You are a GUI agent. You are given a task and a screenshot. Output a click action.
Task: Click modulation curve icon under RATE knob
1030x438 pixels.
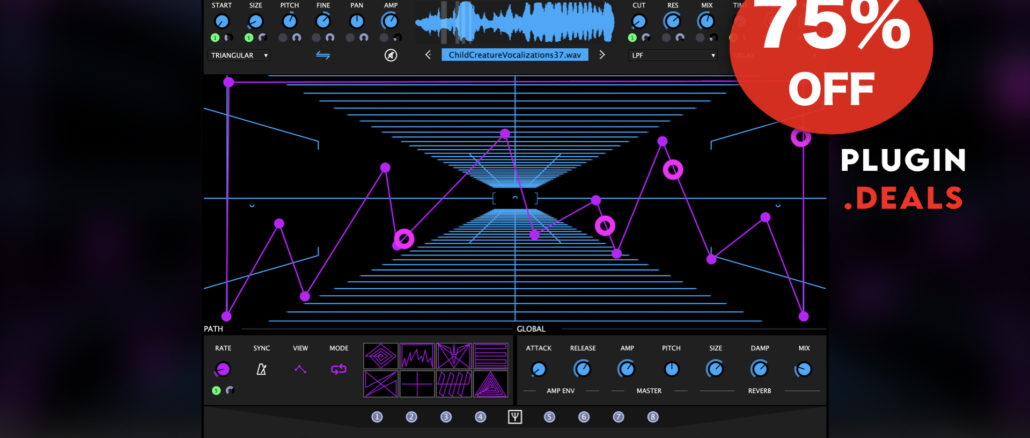[x=229, y=391]
